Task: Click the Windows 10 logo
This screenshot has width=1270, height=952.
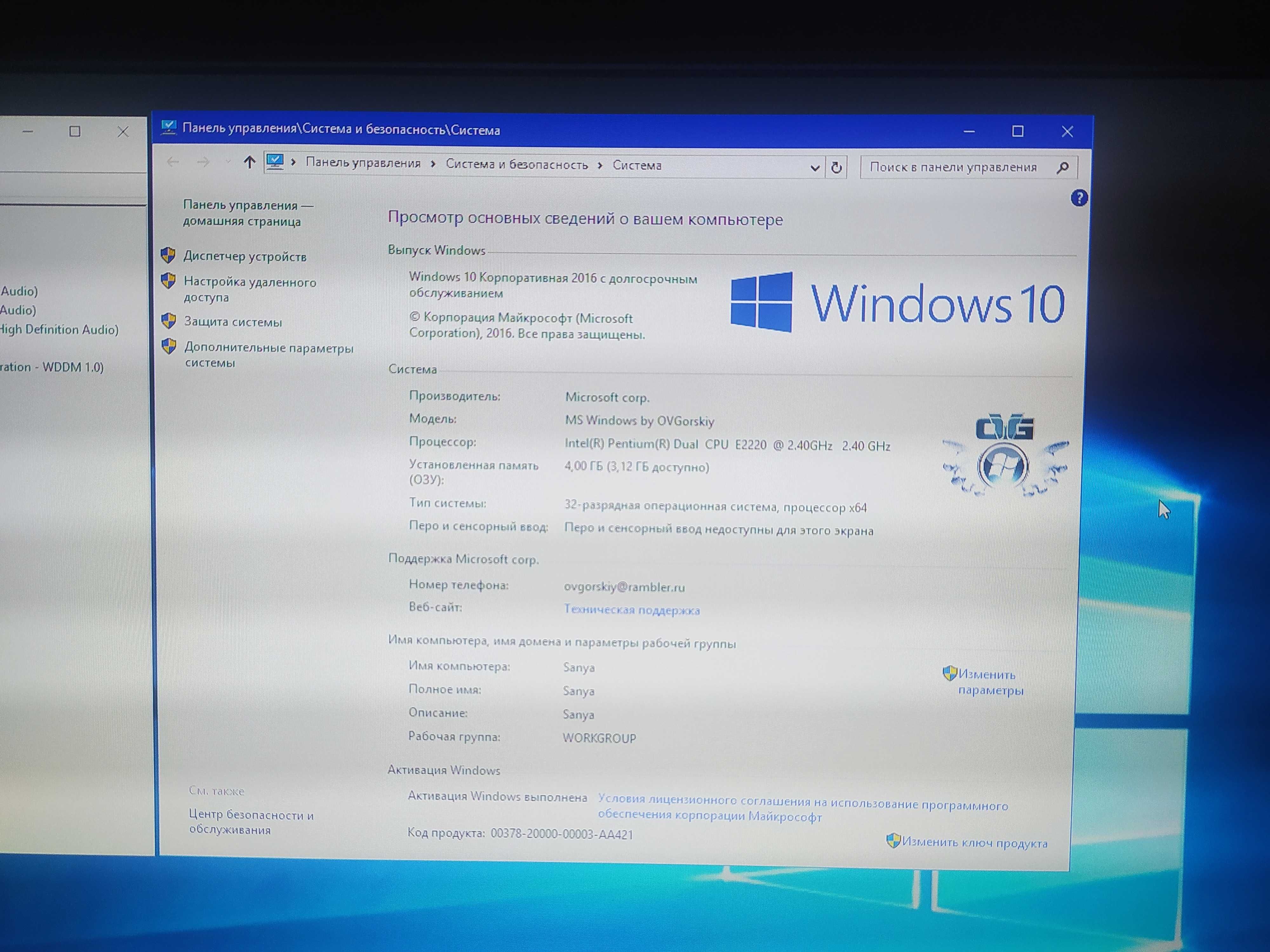Action: pos(897,302)
